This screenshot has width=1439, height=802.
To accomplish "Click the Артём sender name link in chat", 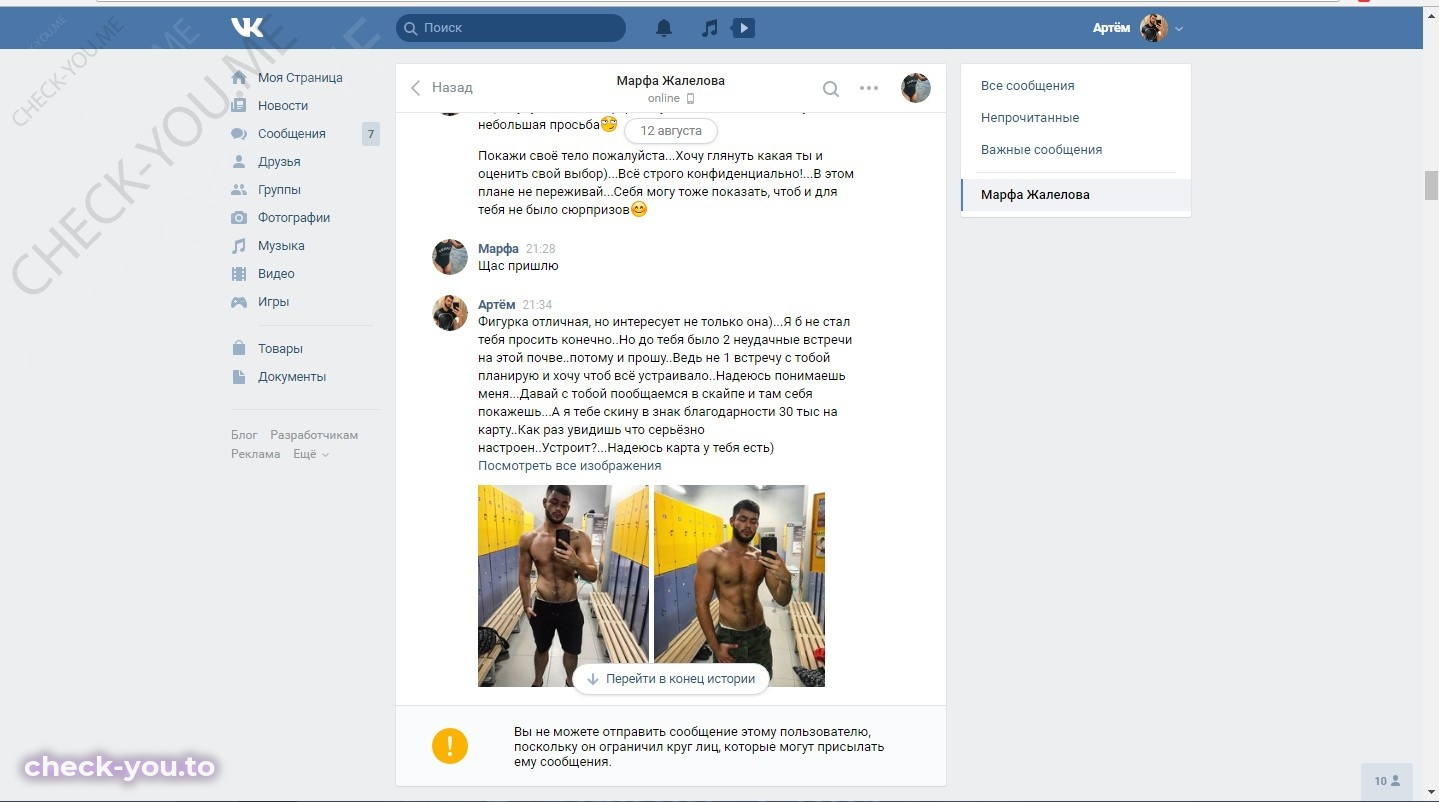I will pos(497,305).
